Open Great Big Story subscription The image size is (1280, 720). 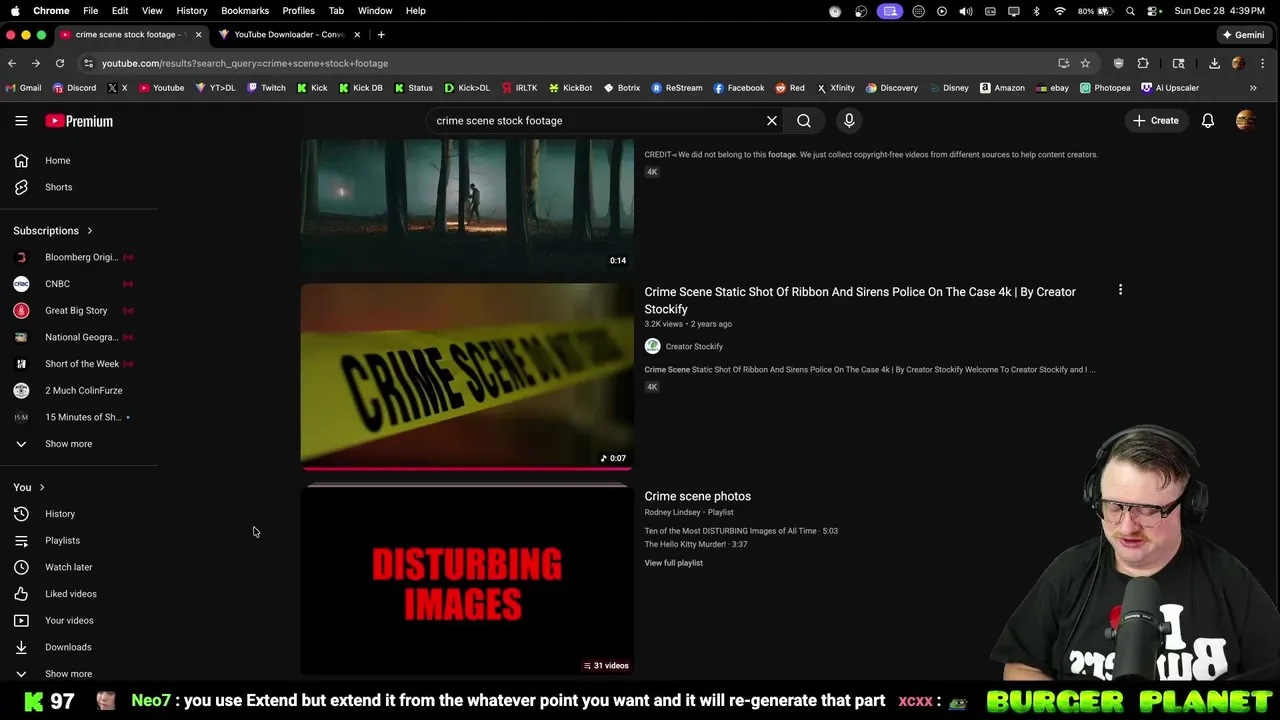(78, 311)
